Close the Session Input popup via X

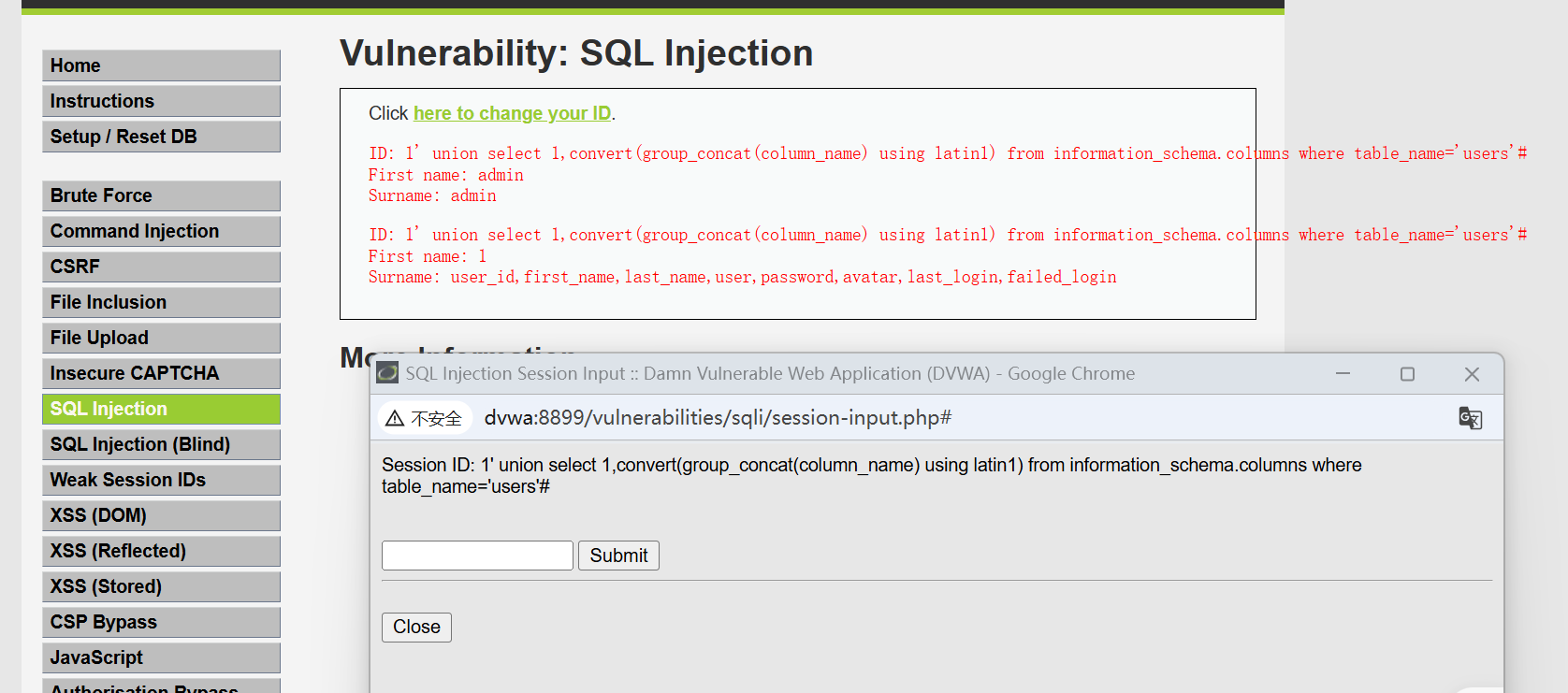coord(1472,373)
